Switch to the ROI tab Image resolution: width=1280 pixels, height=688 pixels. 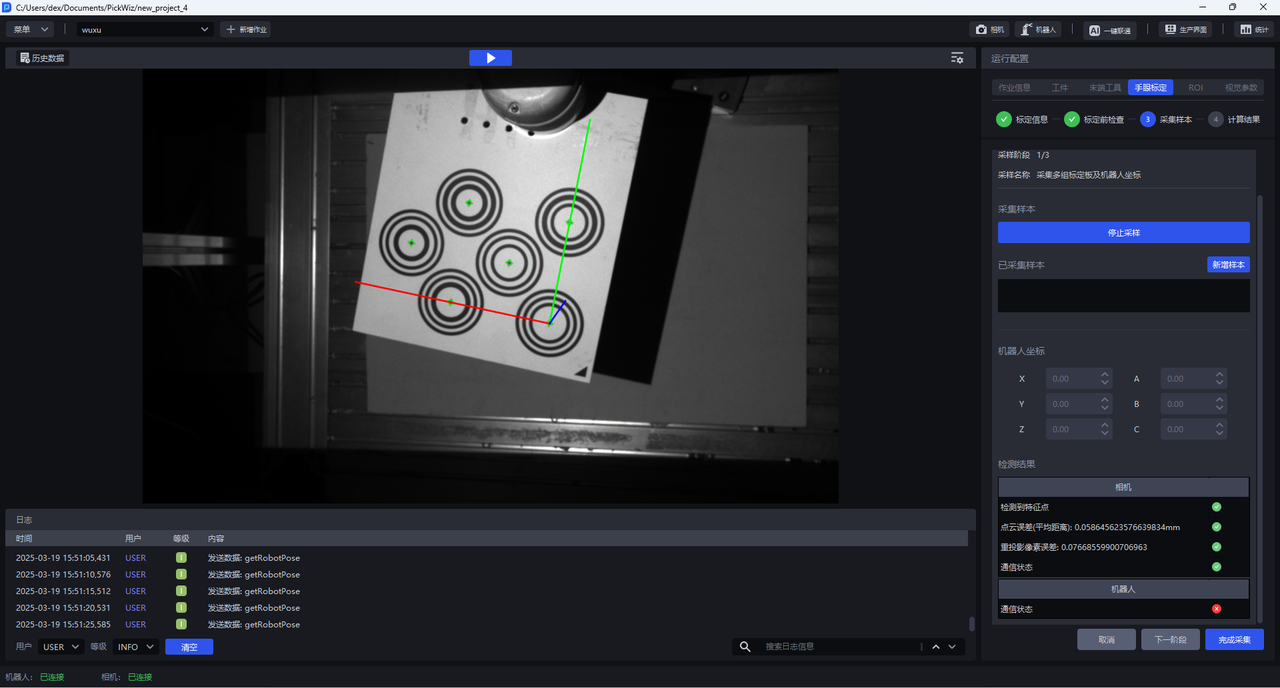(1195, 88)
